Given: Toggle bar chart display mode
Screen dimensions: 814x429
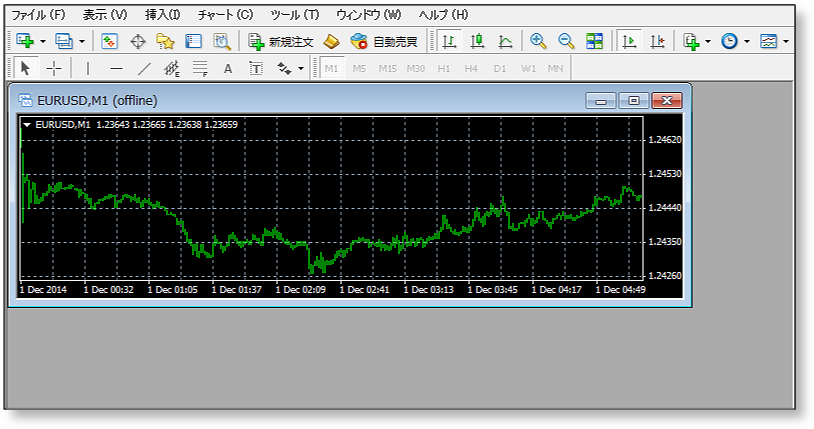Looking at the screenshot, I should (x=450, y=41).
